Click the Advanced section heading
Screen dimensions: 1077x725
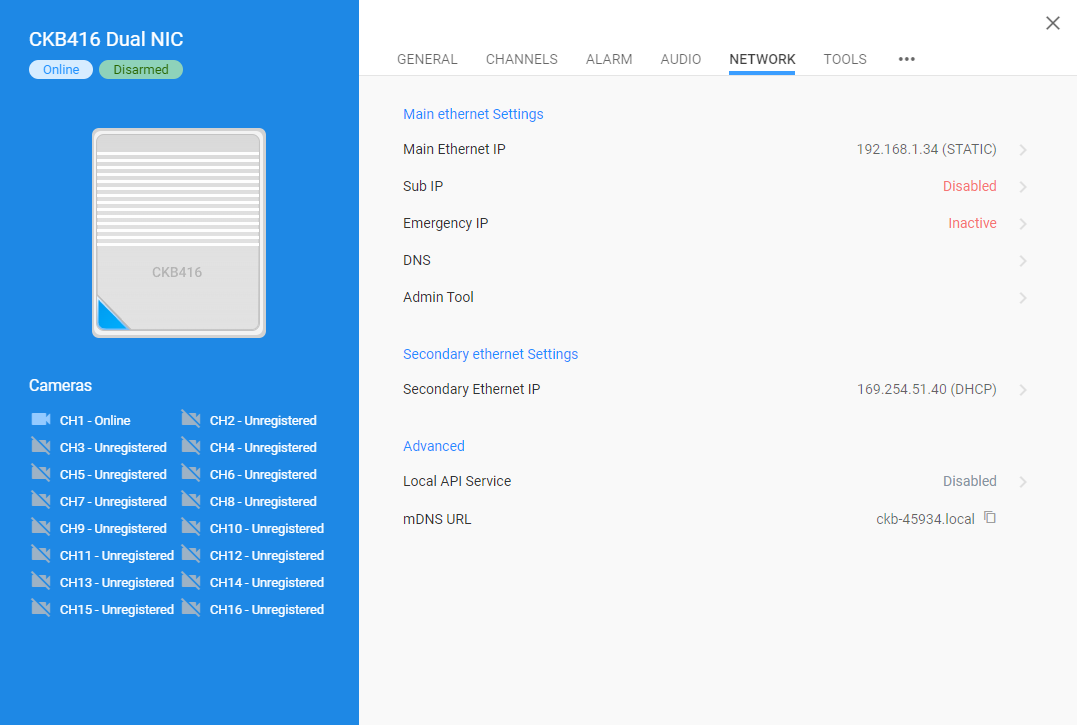coord(434,446)
